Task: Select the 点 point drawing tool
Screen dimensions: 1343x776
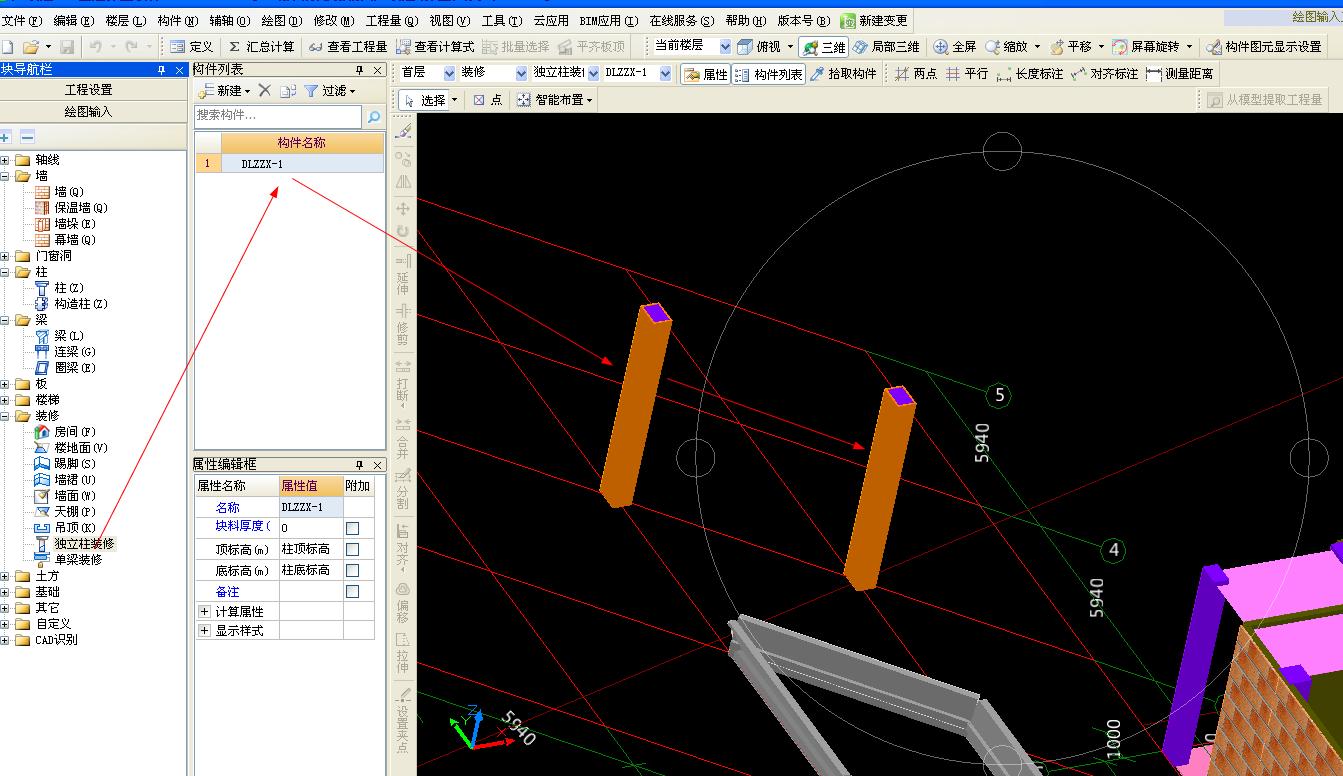Action: (x=488, y=100)
